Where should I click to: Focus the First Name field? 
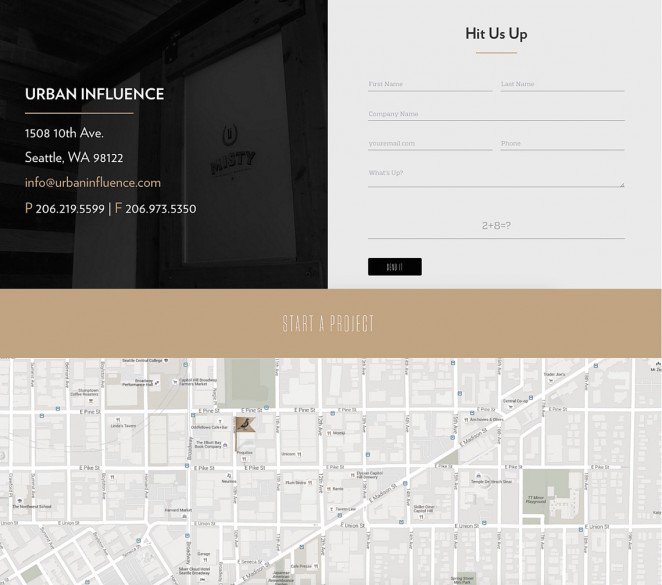(430, 84)
